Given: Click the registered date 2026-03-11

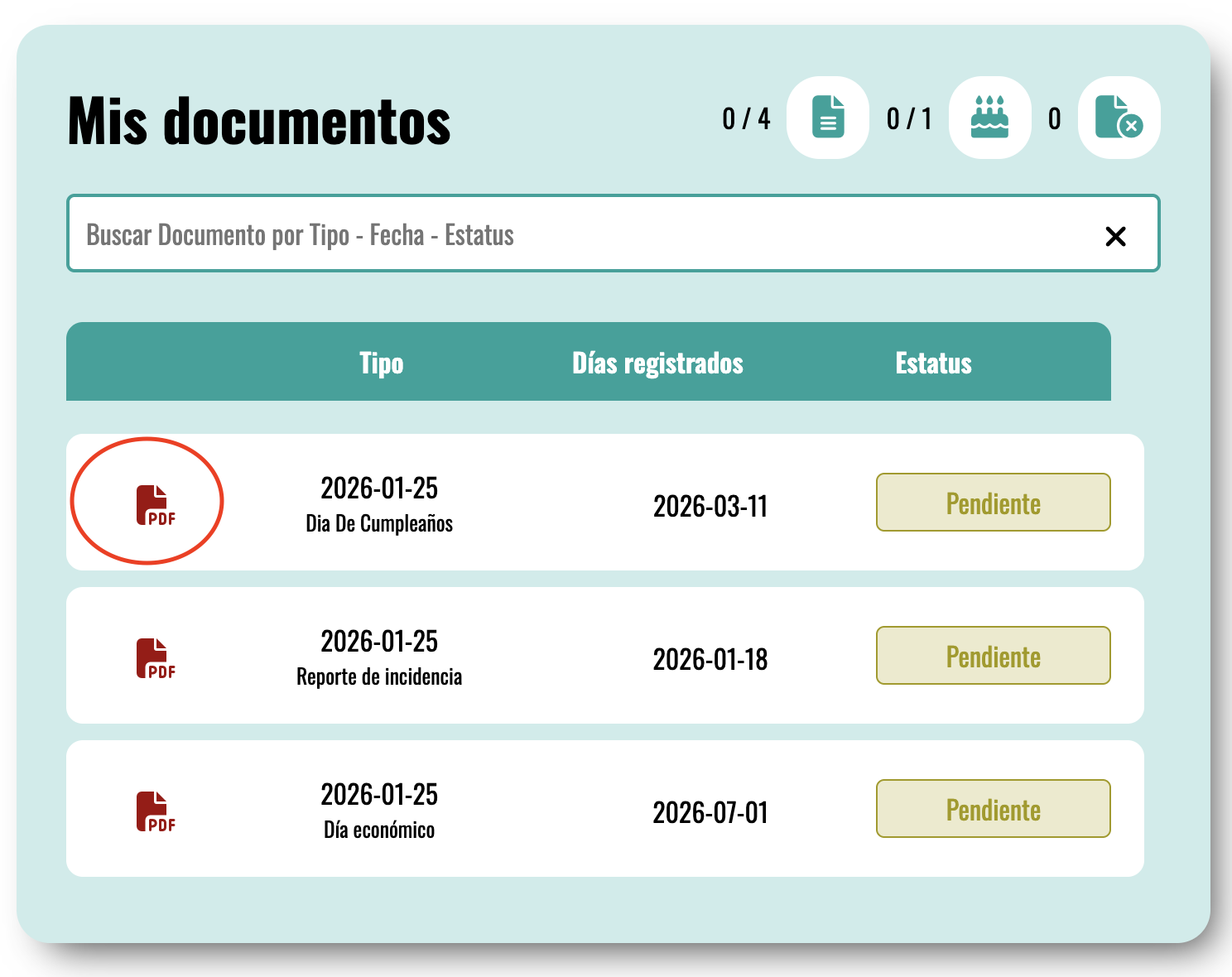Looking at the screenshot, I should click(710, 506).
